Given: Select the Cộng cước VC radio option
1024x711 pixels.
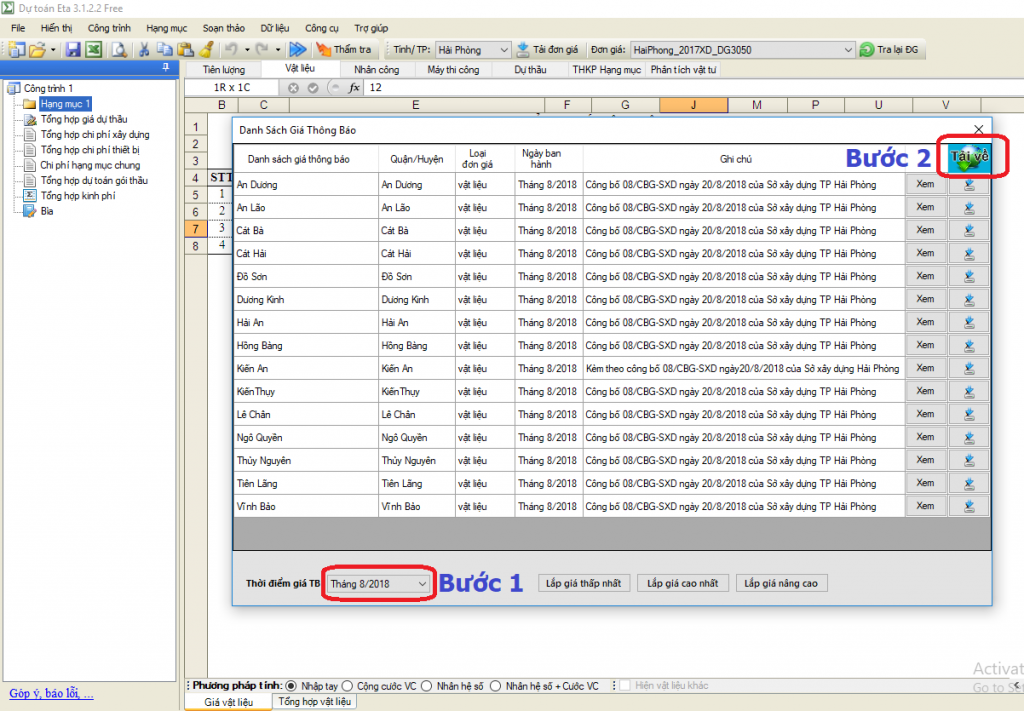Looking at the screenshot, I should click(347, 686).
